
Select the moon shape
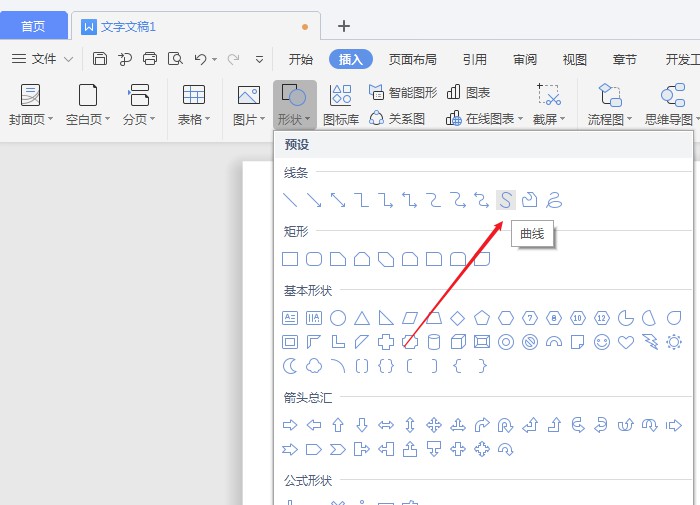pyautogui.click(x=290, y=366)
